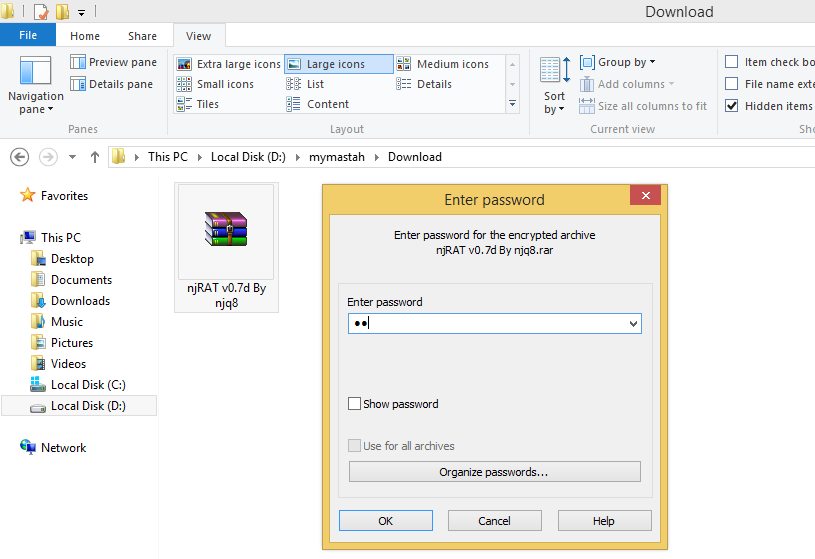Click the Properties quick access icon

coord(41,11)
